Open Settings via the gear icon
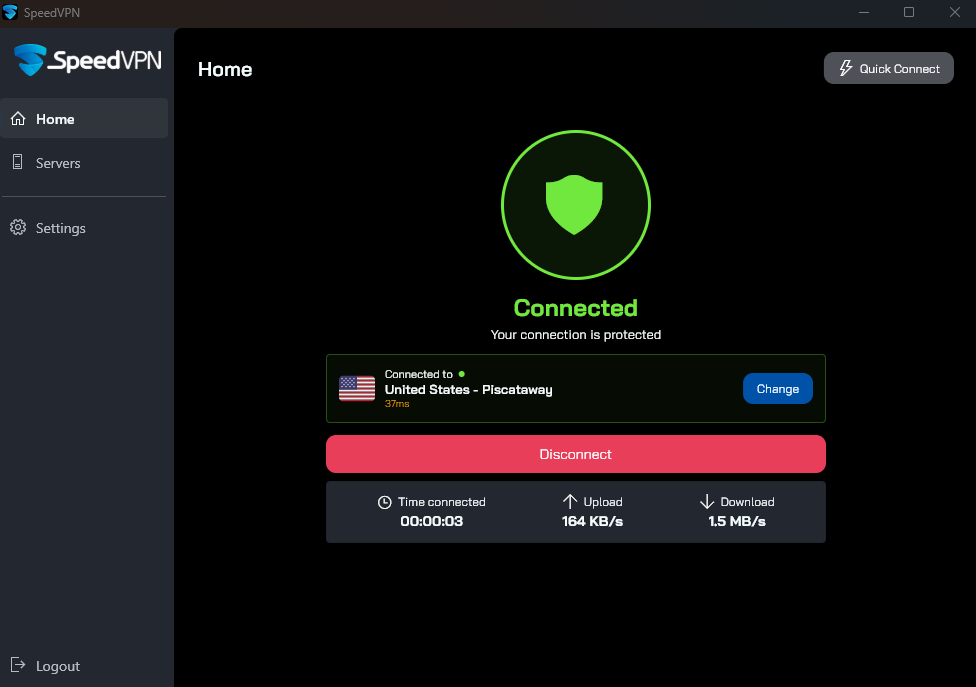The height and width of the screenshot is (687, 976). point(17,227)
